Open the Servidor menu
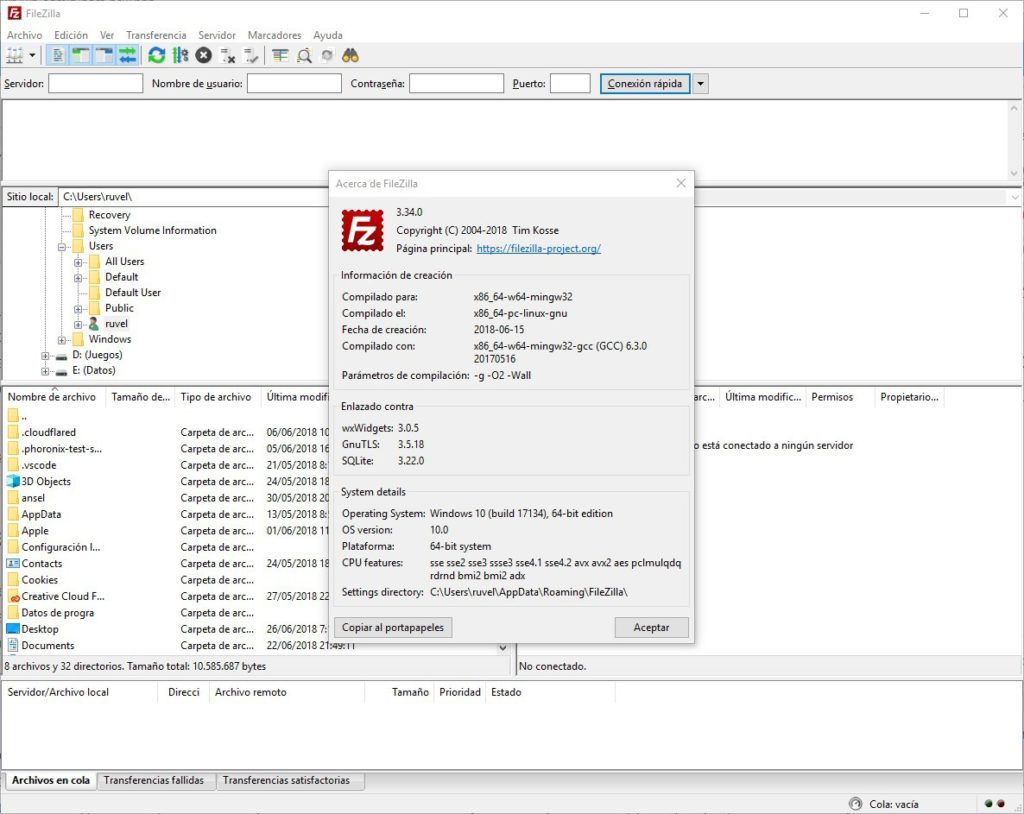The width and height of the screenshot is (1024, 814). coord(217,35)
